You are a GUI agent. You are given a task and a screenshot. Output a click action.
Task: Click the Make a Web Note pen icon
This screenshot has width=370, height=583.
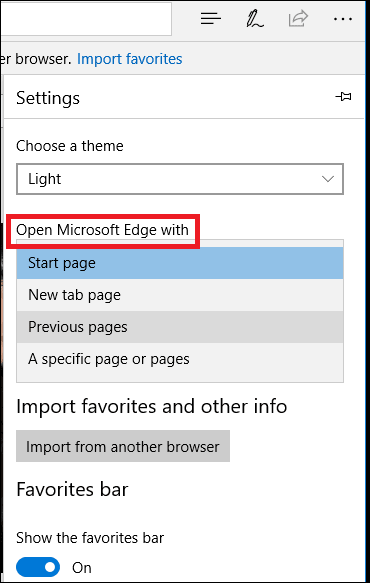(x=254, y=19)
